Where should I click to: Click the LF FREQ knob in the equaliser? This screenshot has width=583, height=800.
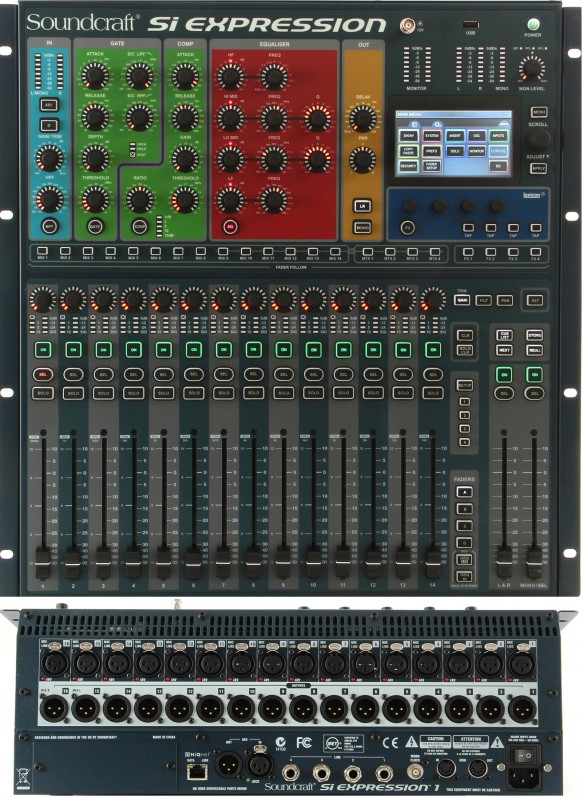point(274,200)
